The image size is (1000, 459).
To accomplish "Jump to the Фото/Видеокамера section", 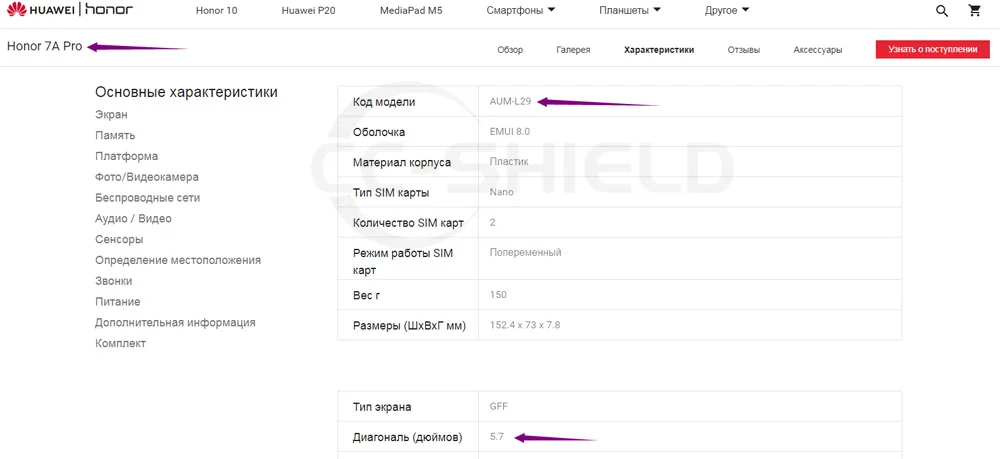I will pyautogui.click(x=147, y=177).
